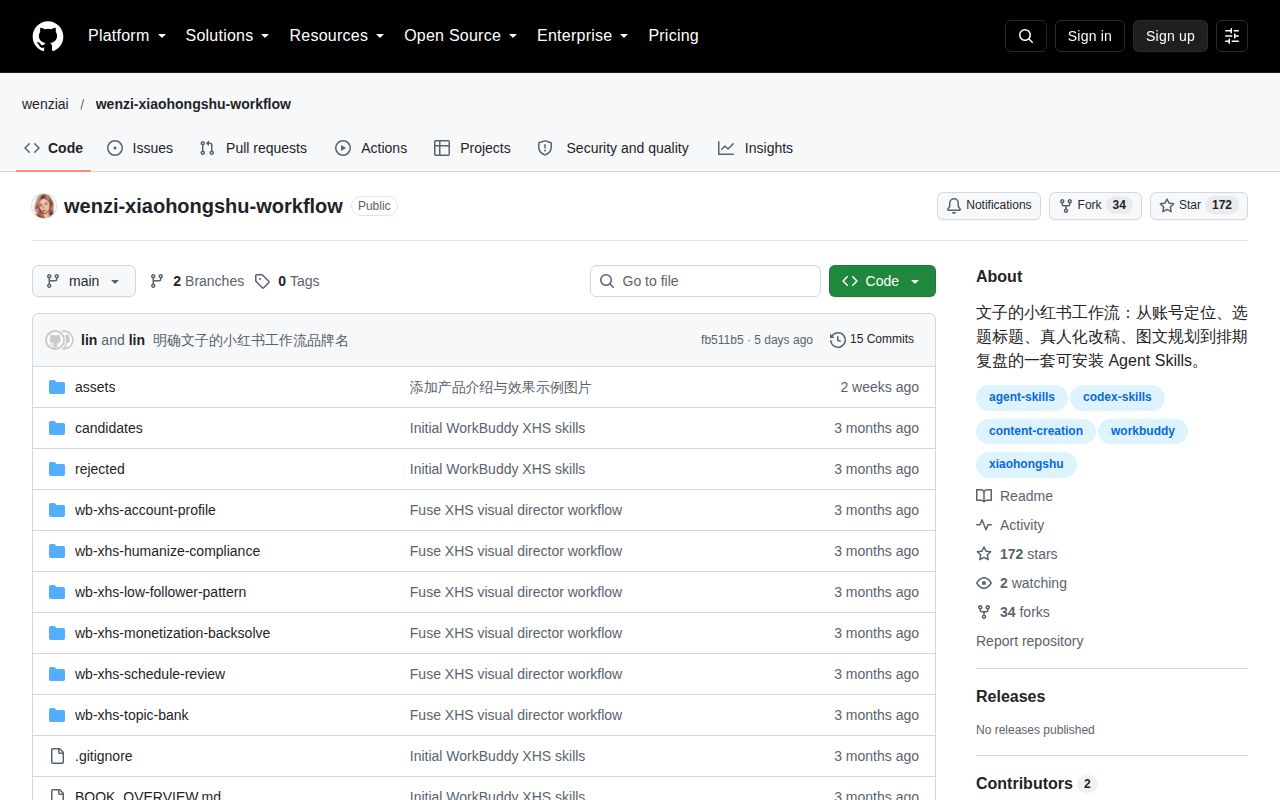Click the Report repository link
The height and width of the screenshot is (800, 1280).
(1030, 641)
